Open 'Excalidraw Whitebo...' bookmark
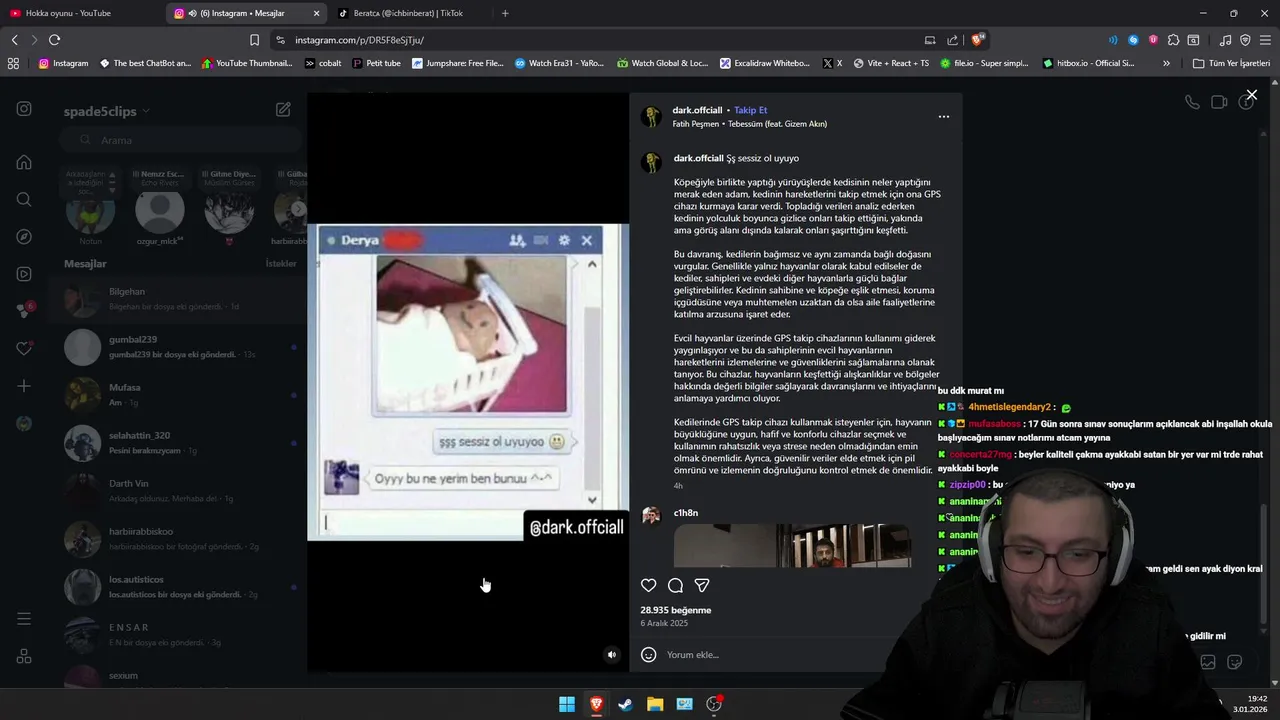The height and width of the screenshot is (720, 1280). pyautogui.click(x=764, y=63)
